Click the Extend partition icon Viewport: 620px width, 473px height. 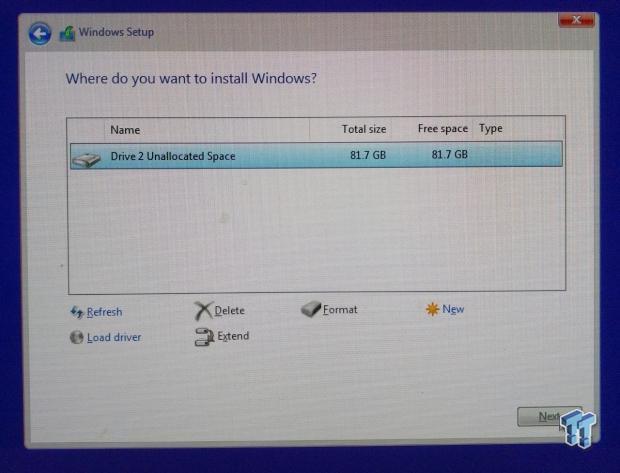(x=204, y=337)
